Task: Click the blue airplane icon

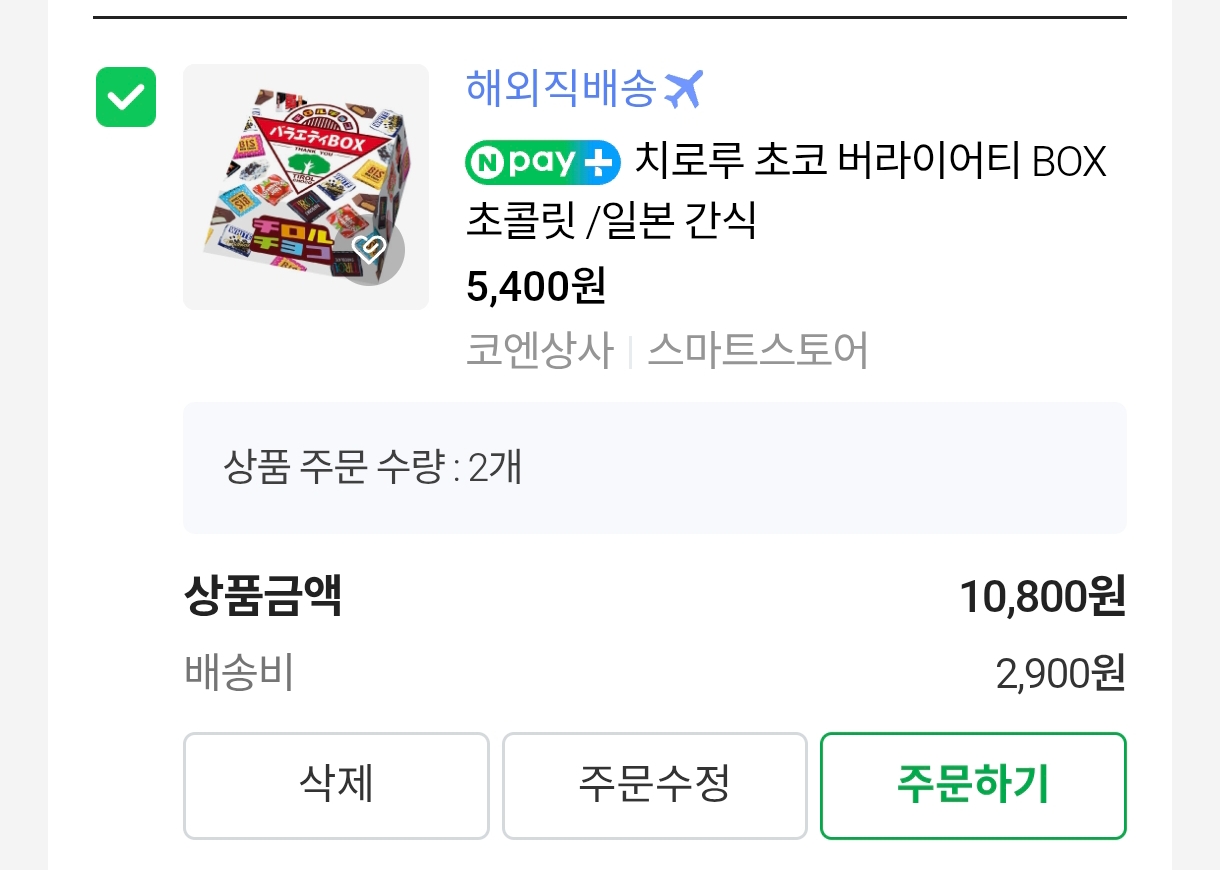Action: pos(684,89)
